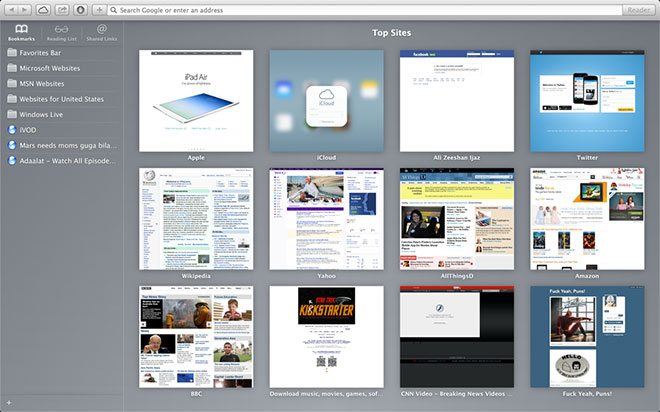Click the Wikipedia label under thumbnail

[196, 276]
